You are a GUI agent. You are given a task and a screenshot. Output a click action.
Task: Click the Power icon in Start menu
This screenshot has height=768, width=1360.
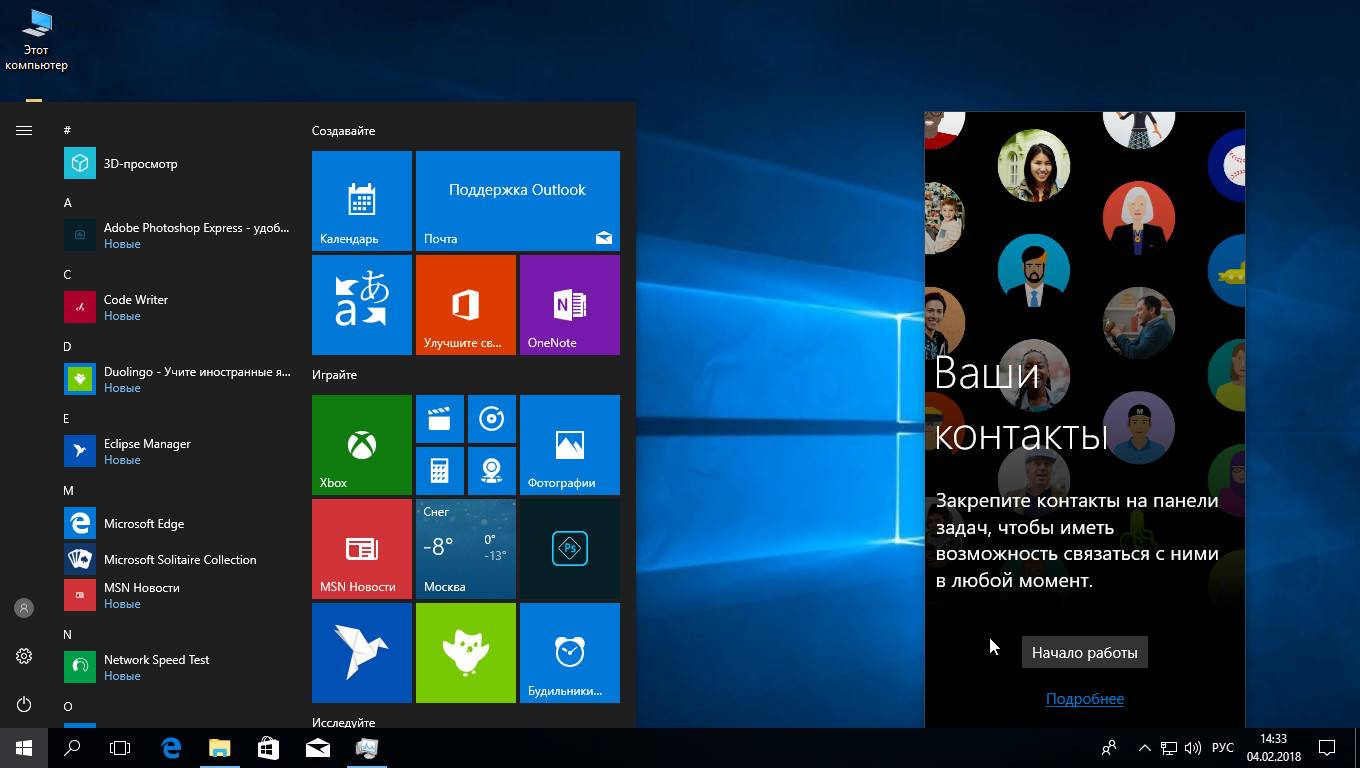pyautogui.click(x=24, y=704)
